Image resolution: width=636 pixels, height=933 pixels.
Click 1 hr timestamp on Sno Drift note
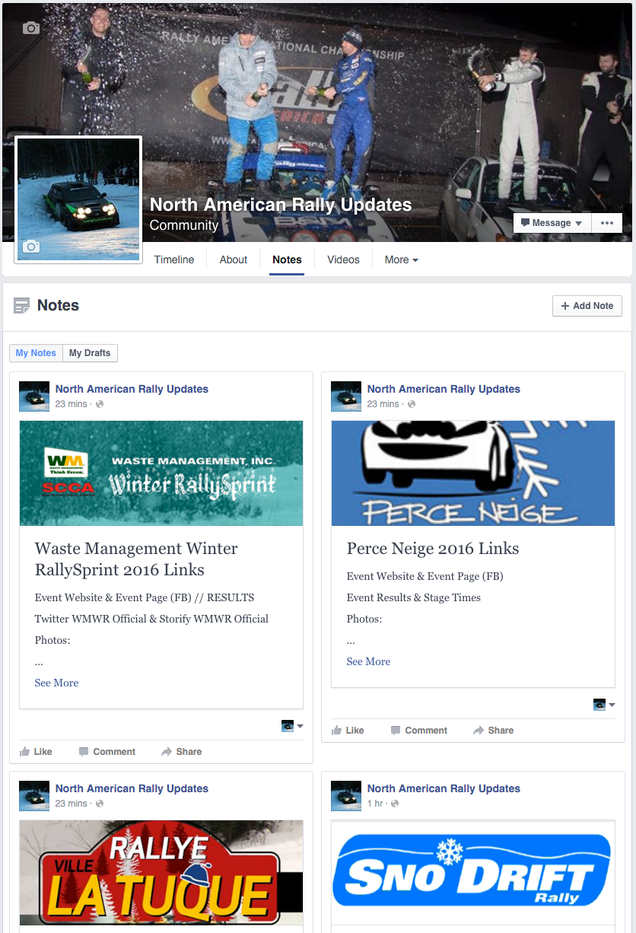click(x=375, y=803)
